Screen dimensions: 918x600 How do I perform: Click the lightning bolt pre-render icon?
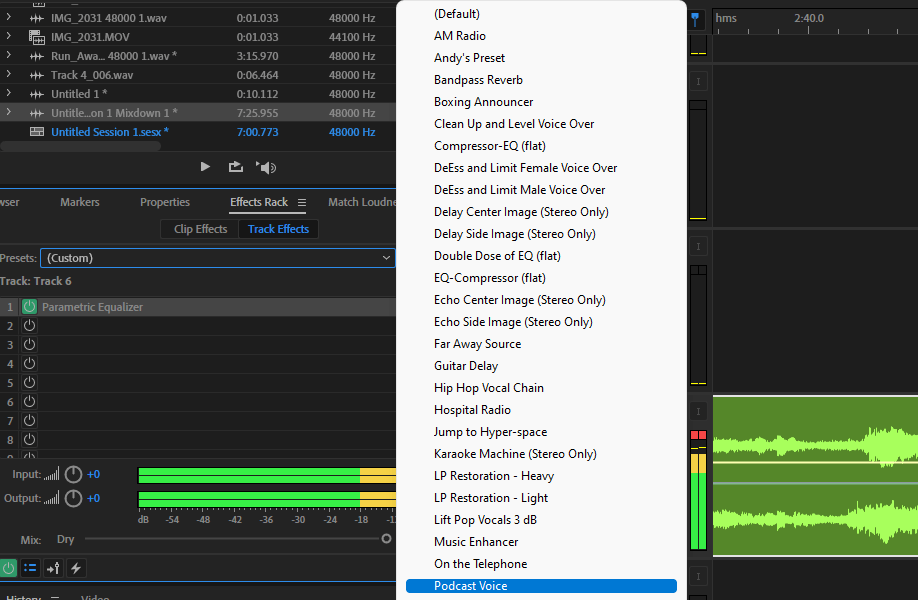[76, 568]
